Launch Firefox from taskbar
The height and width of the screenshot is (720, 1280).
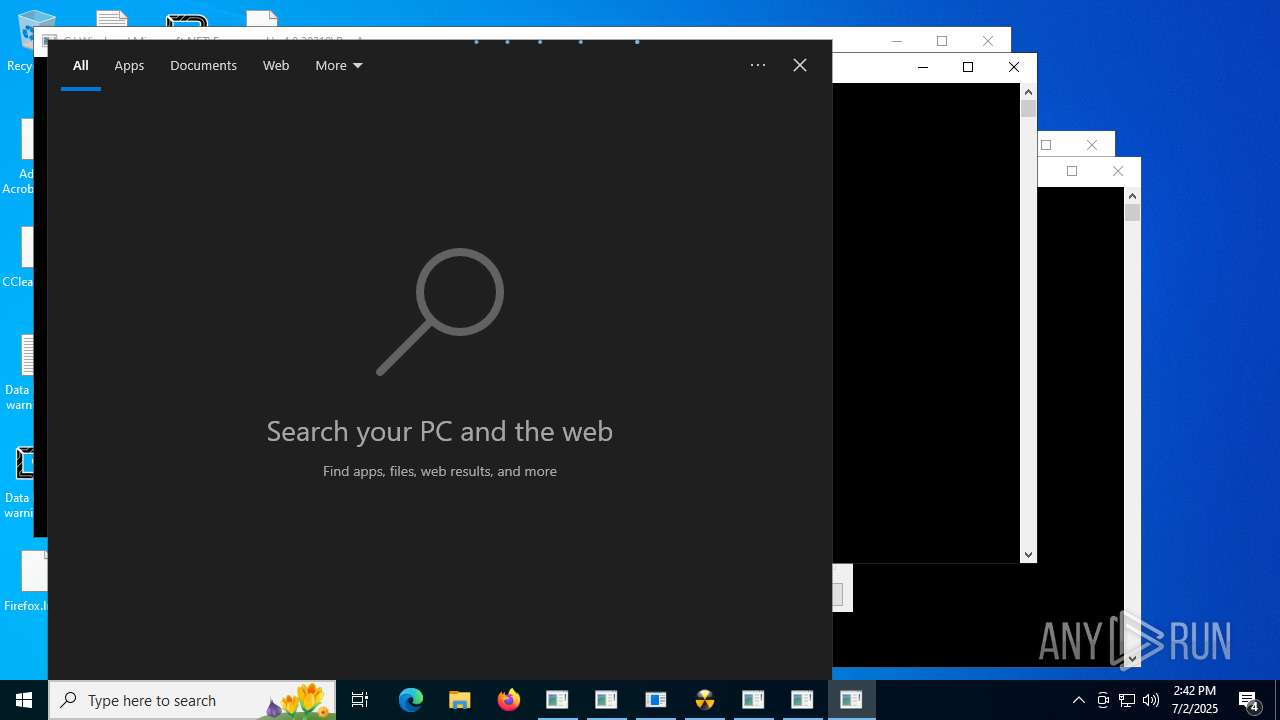(509, 701)
